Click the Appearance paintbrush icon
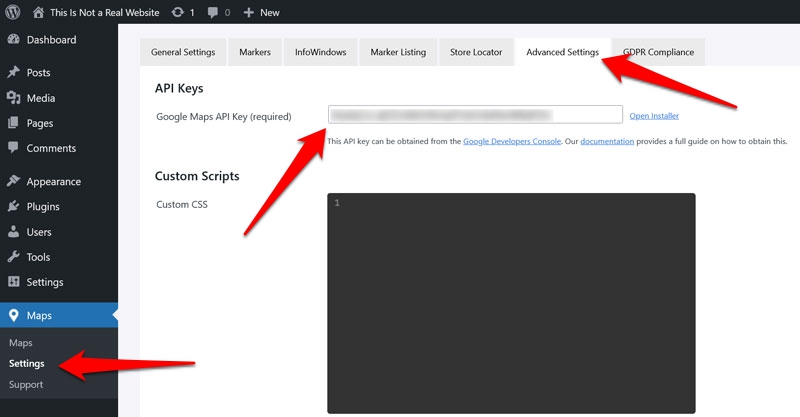Viewport: 800px width, 417px height. click(14, 181)
